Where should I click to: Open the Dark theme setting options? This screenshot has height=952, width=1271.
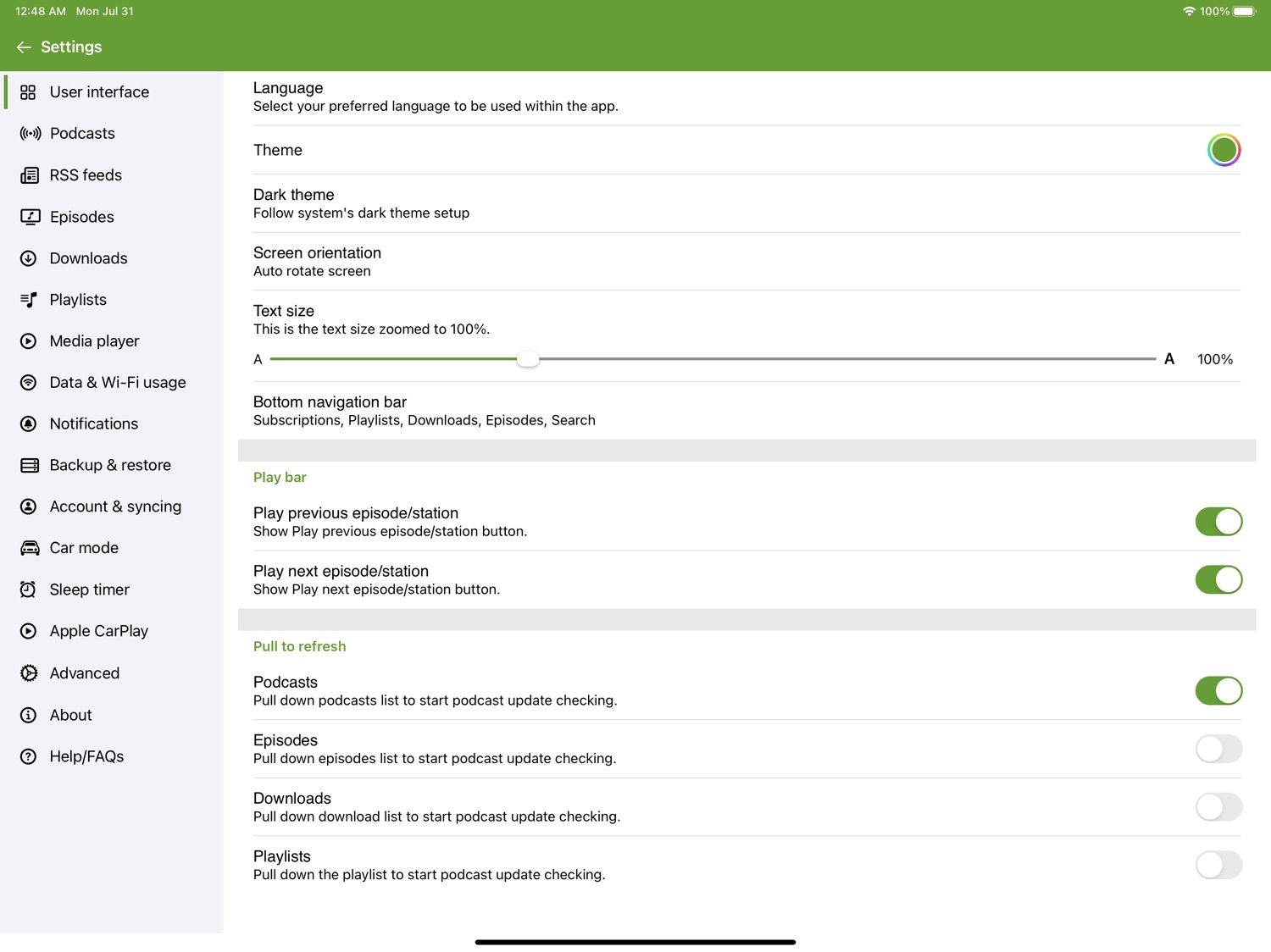(x=747, y=203)
